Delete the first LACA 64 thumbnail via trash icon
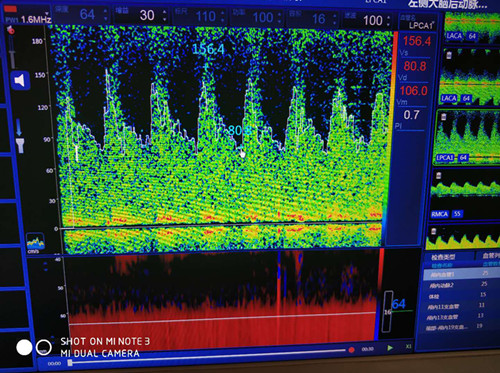Image resolution: width=500 pixels, height=373 pixels. (449, 55)
